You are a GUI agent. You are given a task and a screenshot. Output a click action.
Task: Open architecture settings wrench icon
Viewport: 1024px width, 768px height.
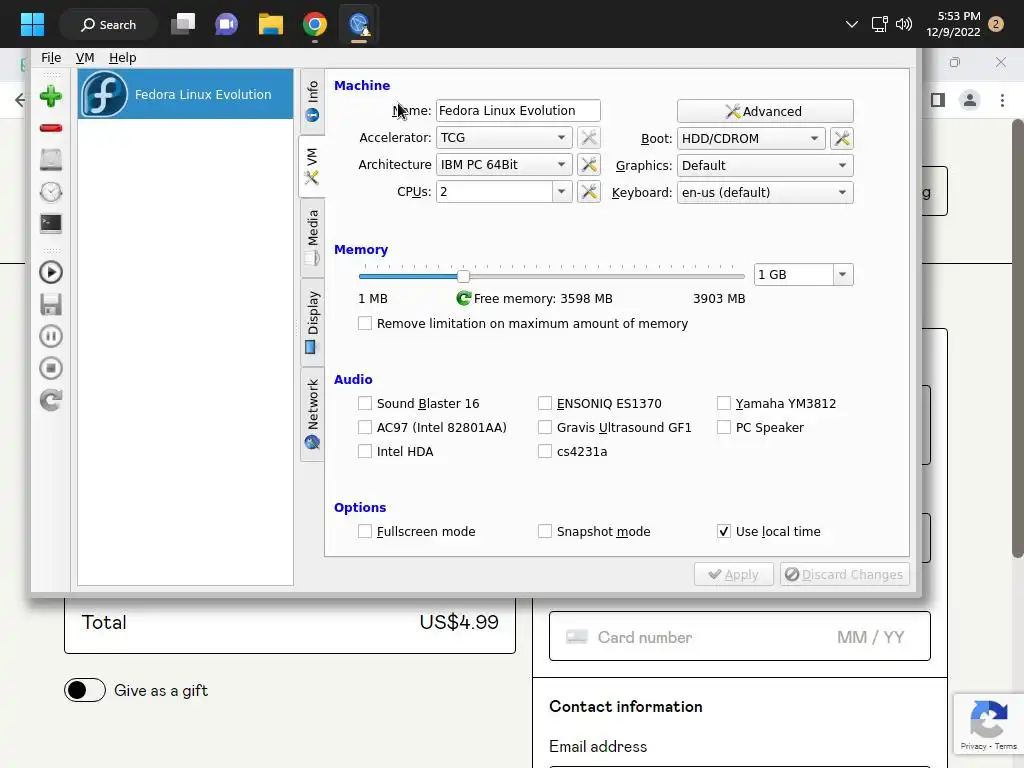pos(588,165)
